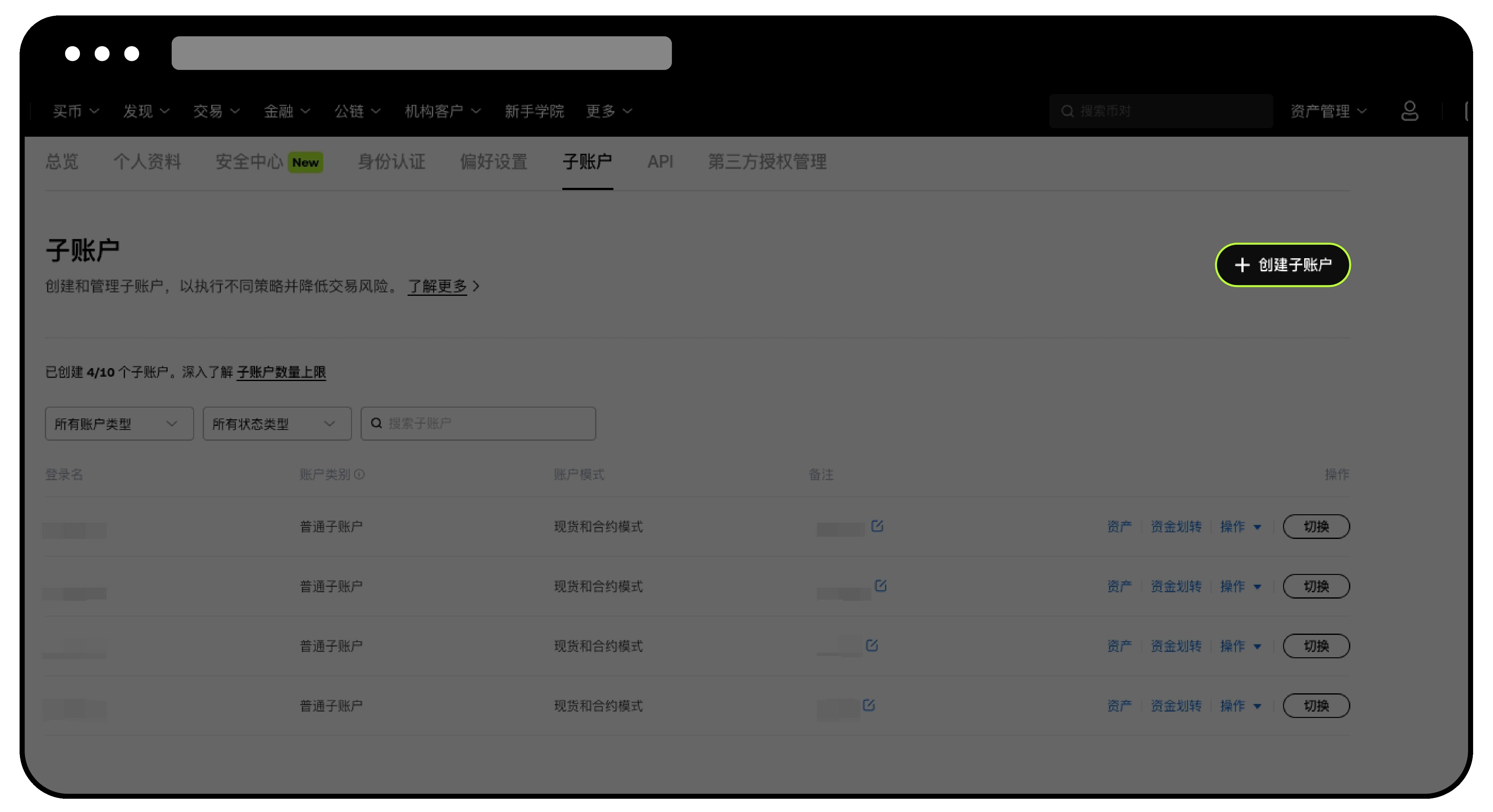The width and height of the screenshot is (1493, 812).
Task: Expand the 金融 menu
Action: tap(287, 111)
